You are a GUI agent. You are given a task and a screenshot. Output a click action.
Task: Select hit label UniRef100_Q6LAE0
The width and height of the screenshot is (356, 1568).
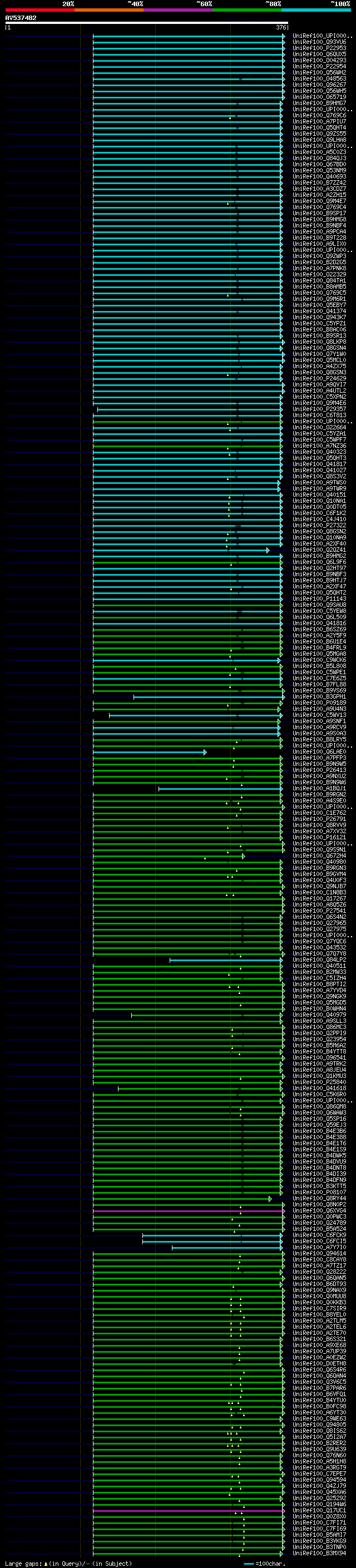pos(319,752)
